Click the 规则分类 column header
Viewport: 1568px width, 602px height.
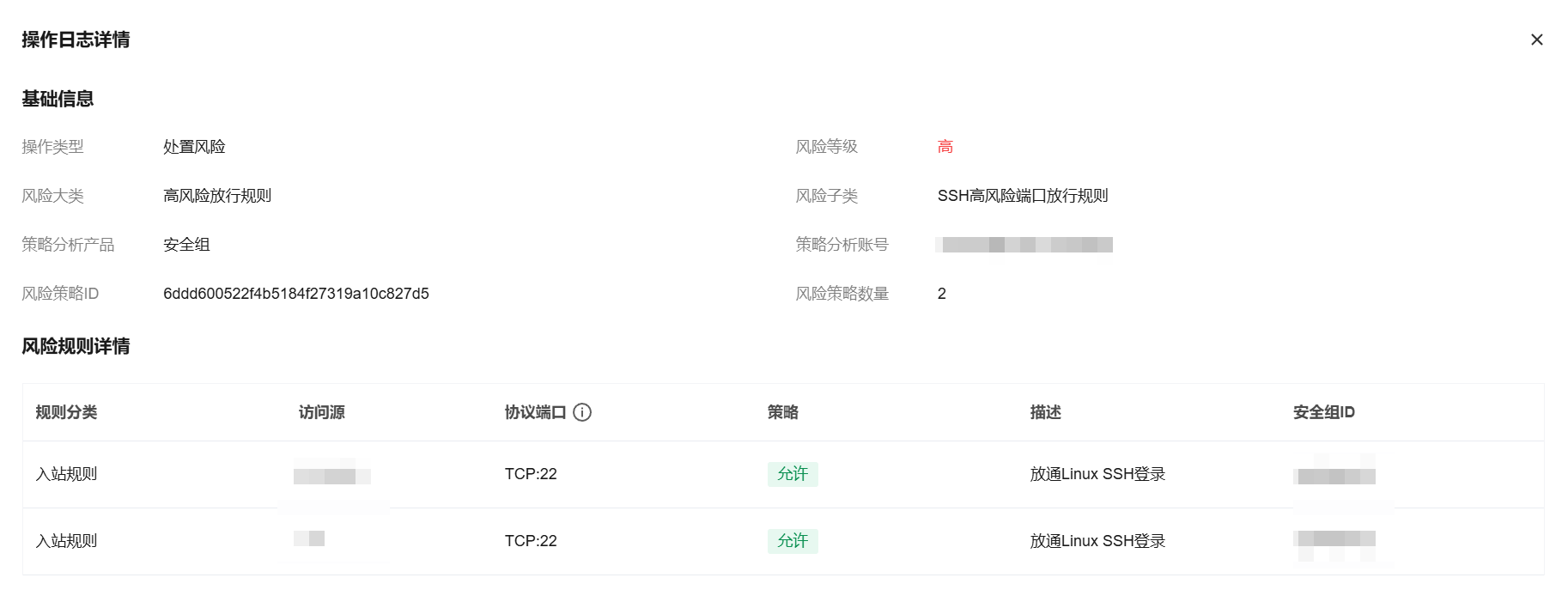click(x=66, y=412)
